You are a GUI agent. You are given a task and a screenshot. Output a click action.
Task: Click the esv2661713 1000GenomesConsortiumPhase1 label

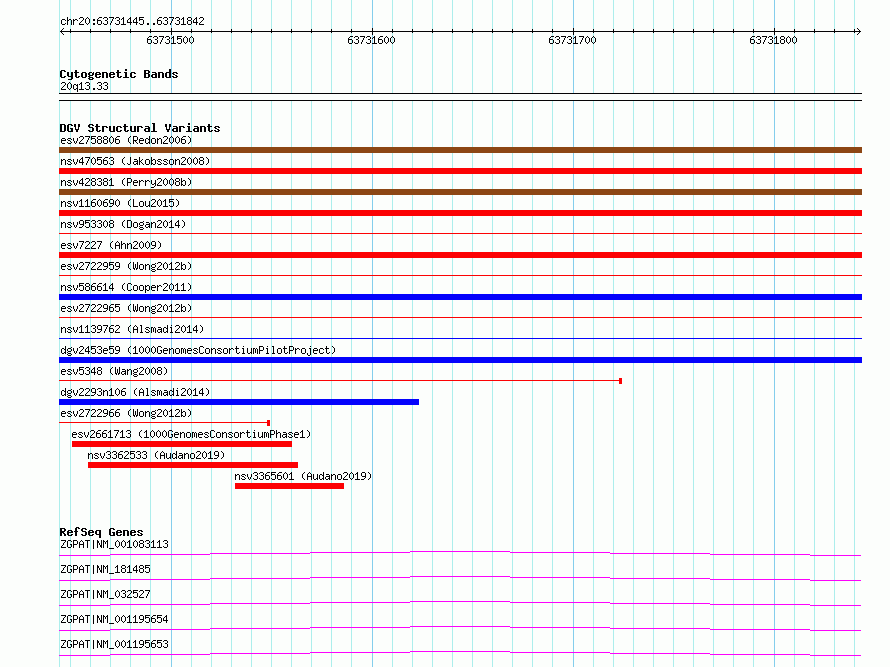pos(191,434)
